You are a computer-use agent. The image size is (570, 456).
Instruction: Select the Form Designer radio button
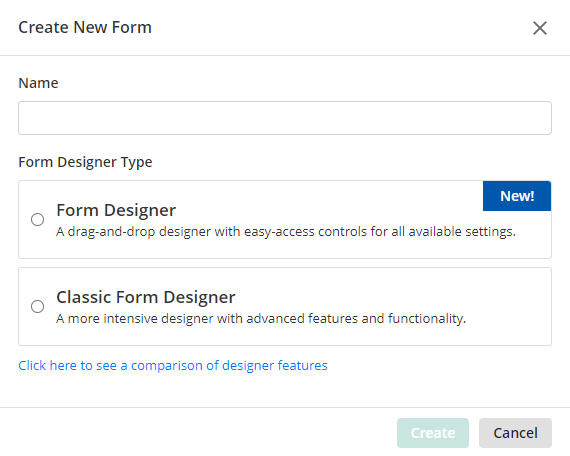(x=37, y=220)
